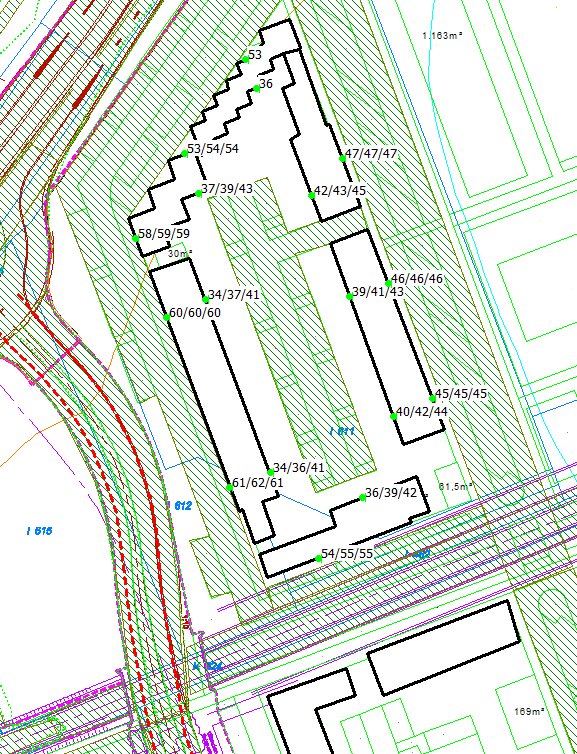Select the label 42/43/45
Viewport: 577px width, 754px height.
pyautogui.click(x=340, y=190)
